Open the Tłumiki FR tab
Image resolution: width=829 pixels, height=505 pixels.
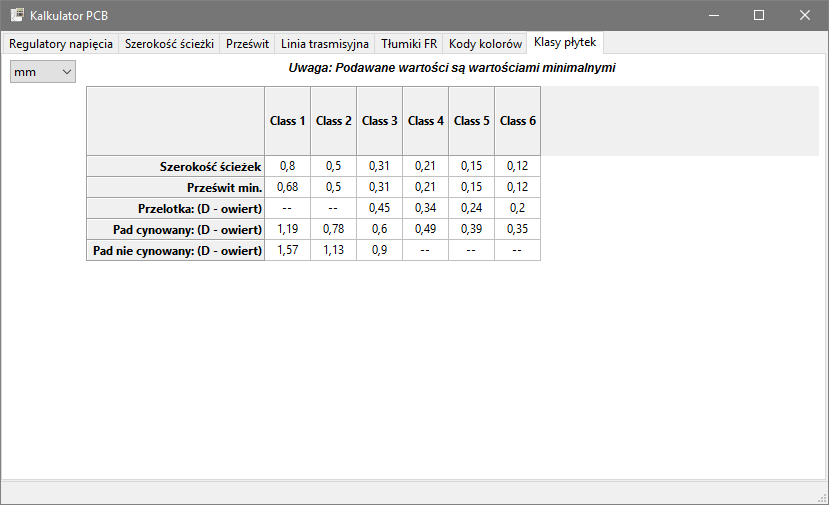(409, 44)
